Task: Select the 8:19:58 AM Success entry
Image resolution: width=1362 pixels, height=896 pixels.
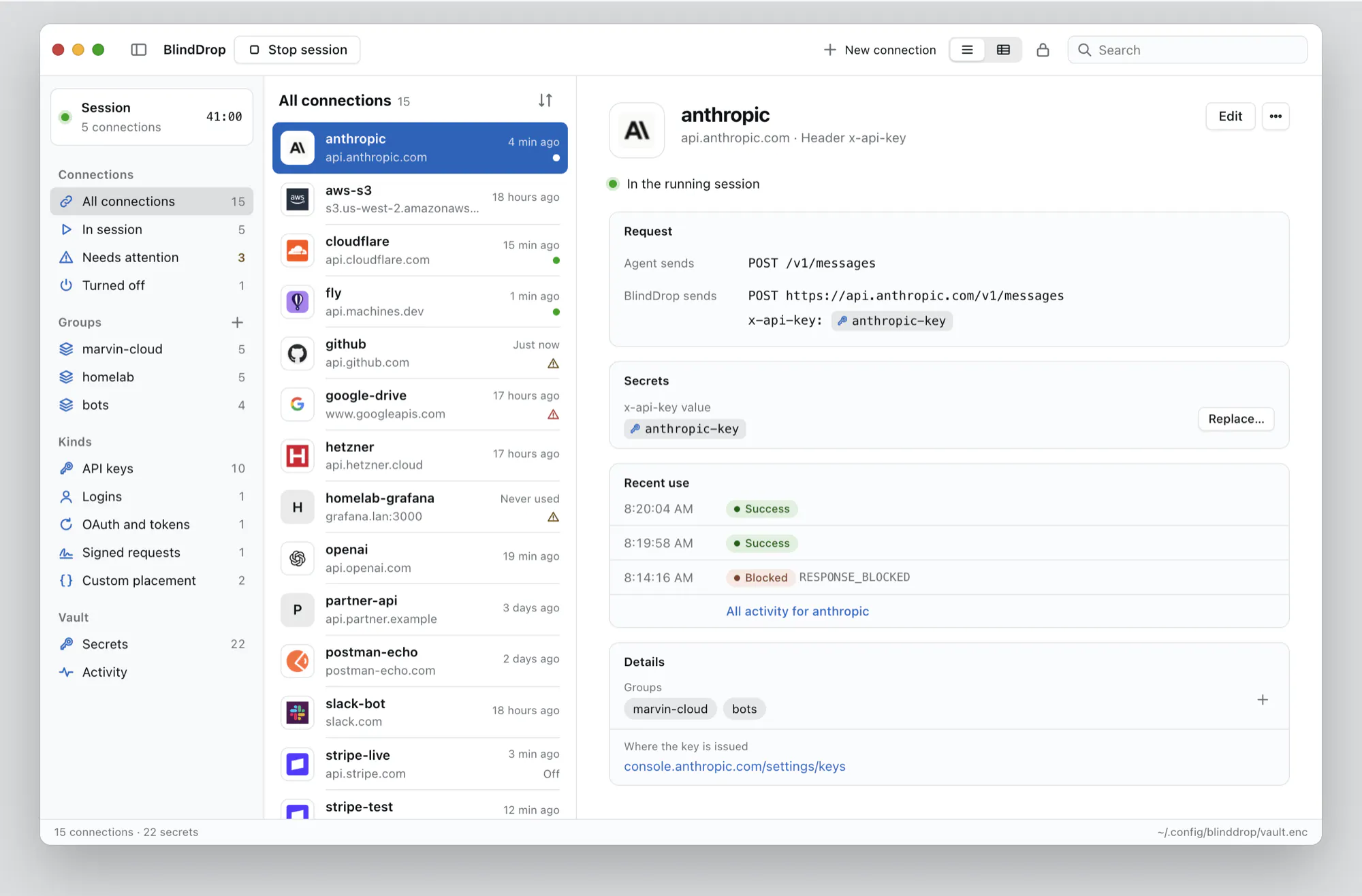Action: coord(949,543)
